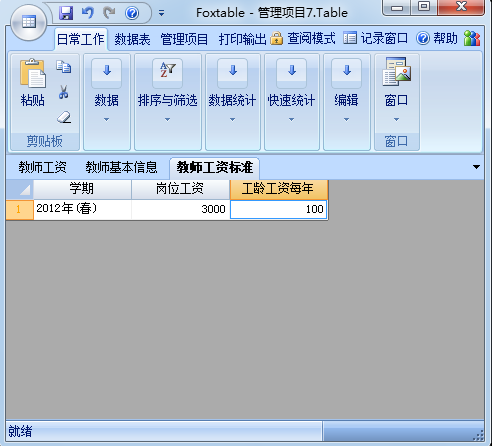Click the Cut scissors icon

tap(63, 92)
